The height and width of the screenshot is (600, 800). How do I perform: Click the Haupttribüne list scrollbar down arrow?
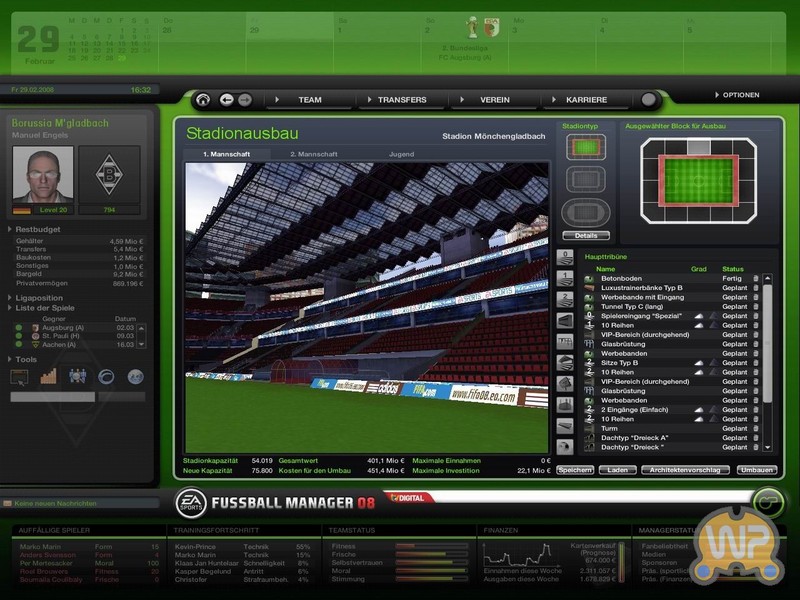[767, 447]
